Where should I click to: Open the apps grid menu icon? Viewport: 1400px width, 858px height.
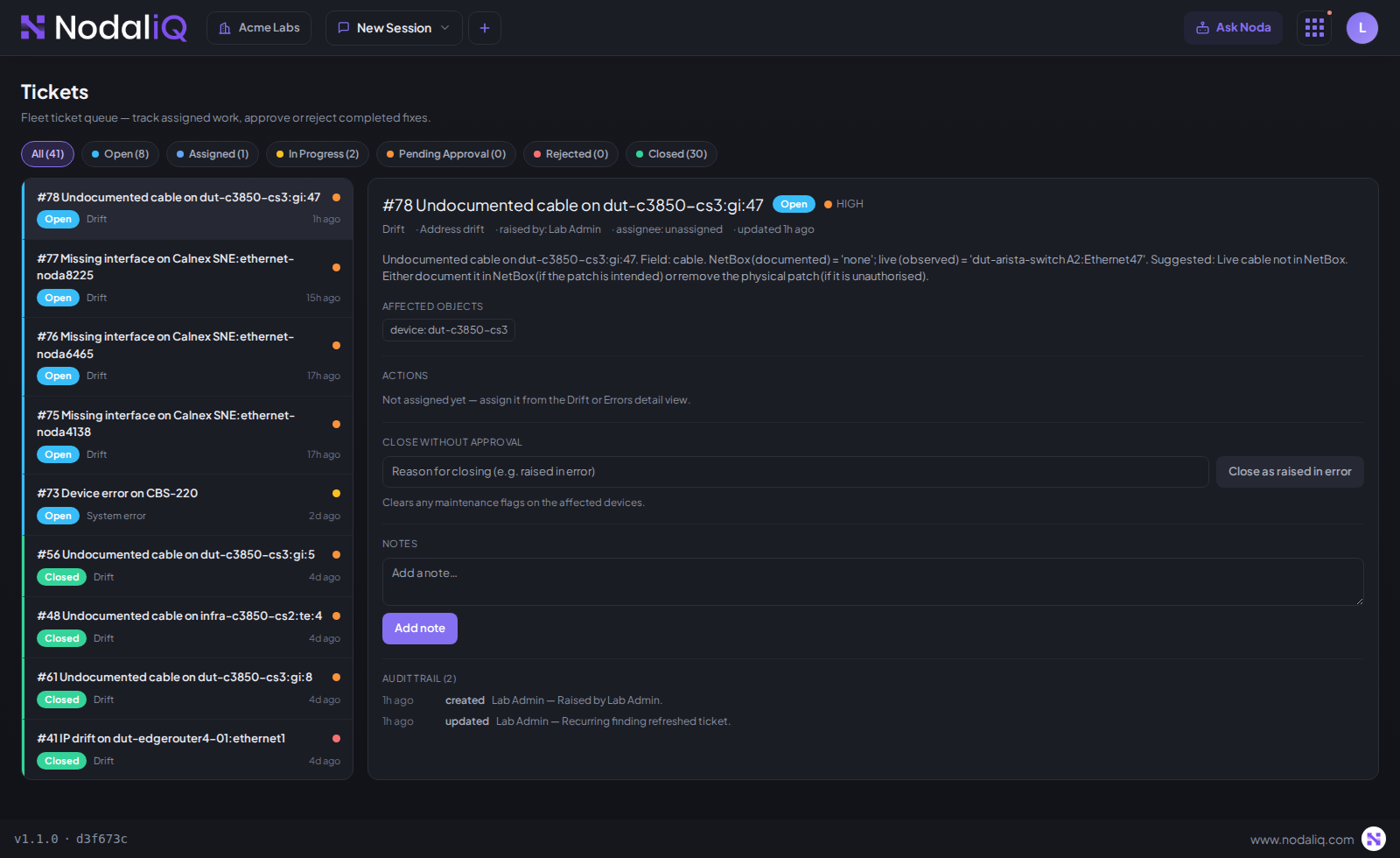point(1314,28)
